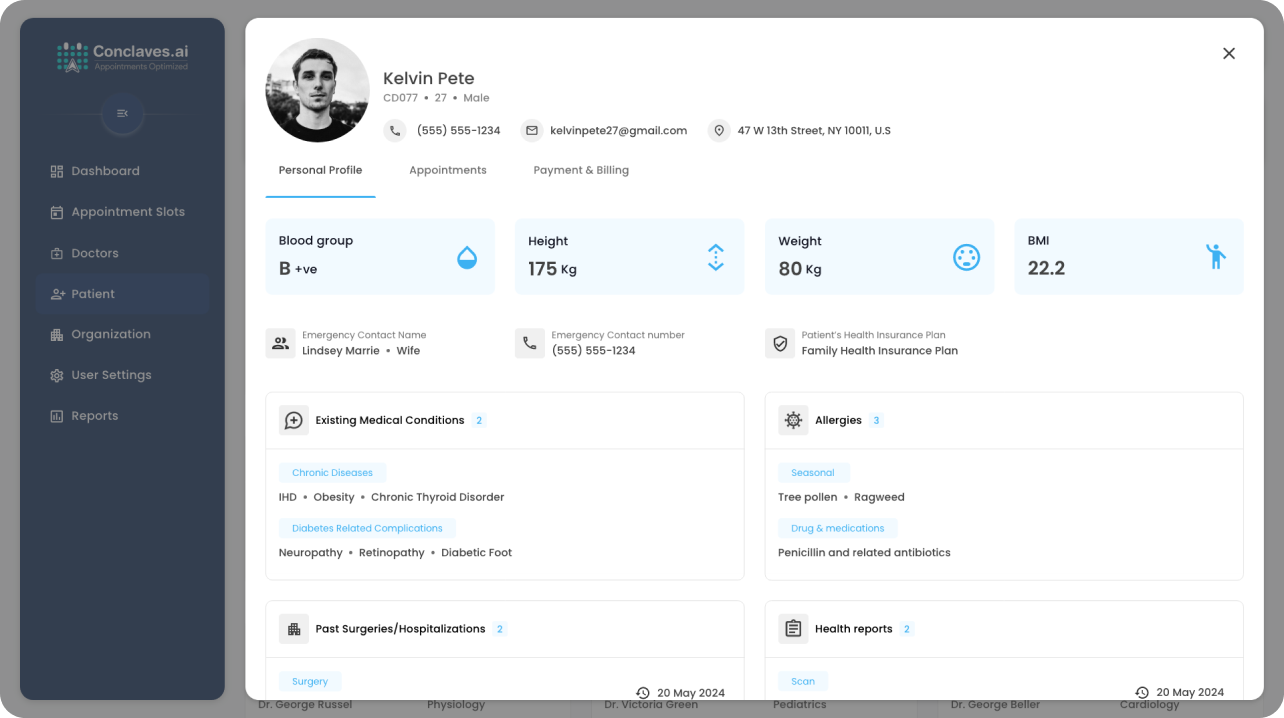Image resolution: width=1284 pixels, height=718 pixels.
Task: Open the Payment & Billing tab
Action: [581, 170]
